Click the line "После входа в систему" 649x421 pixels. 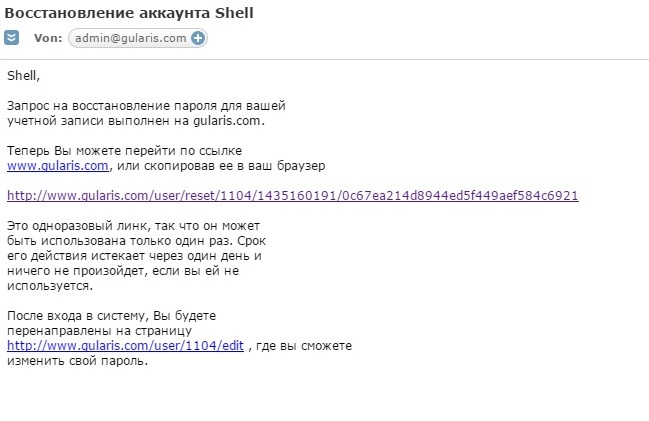111,315
